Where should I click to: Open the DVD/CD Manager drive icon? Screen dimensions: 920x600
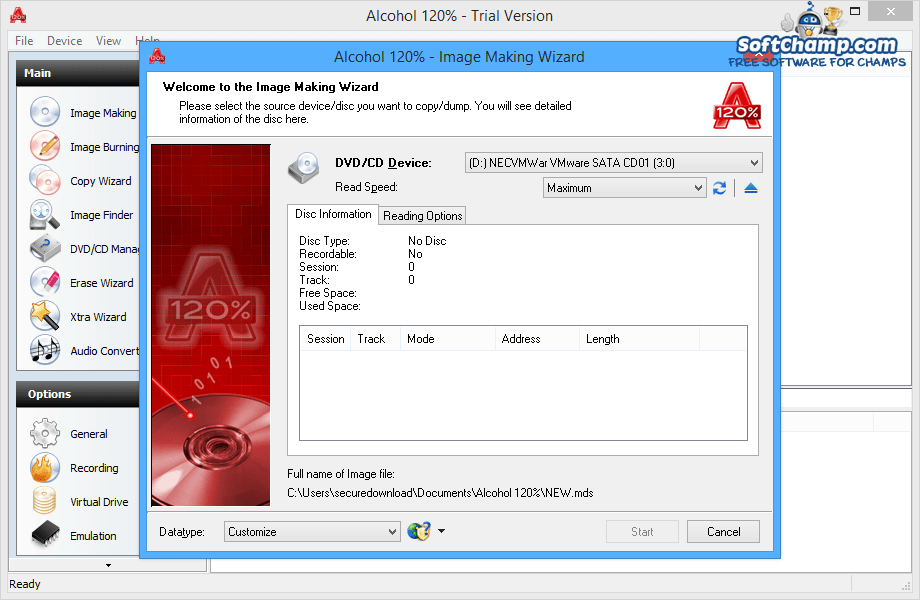pos(45,248)
